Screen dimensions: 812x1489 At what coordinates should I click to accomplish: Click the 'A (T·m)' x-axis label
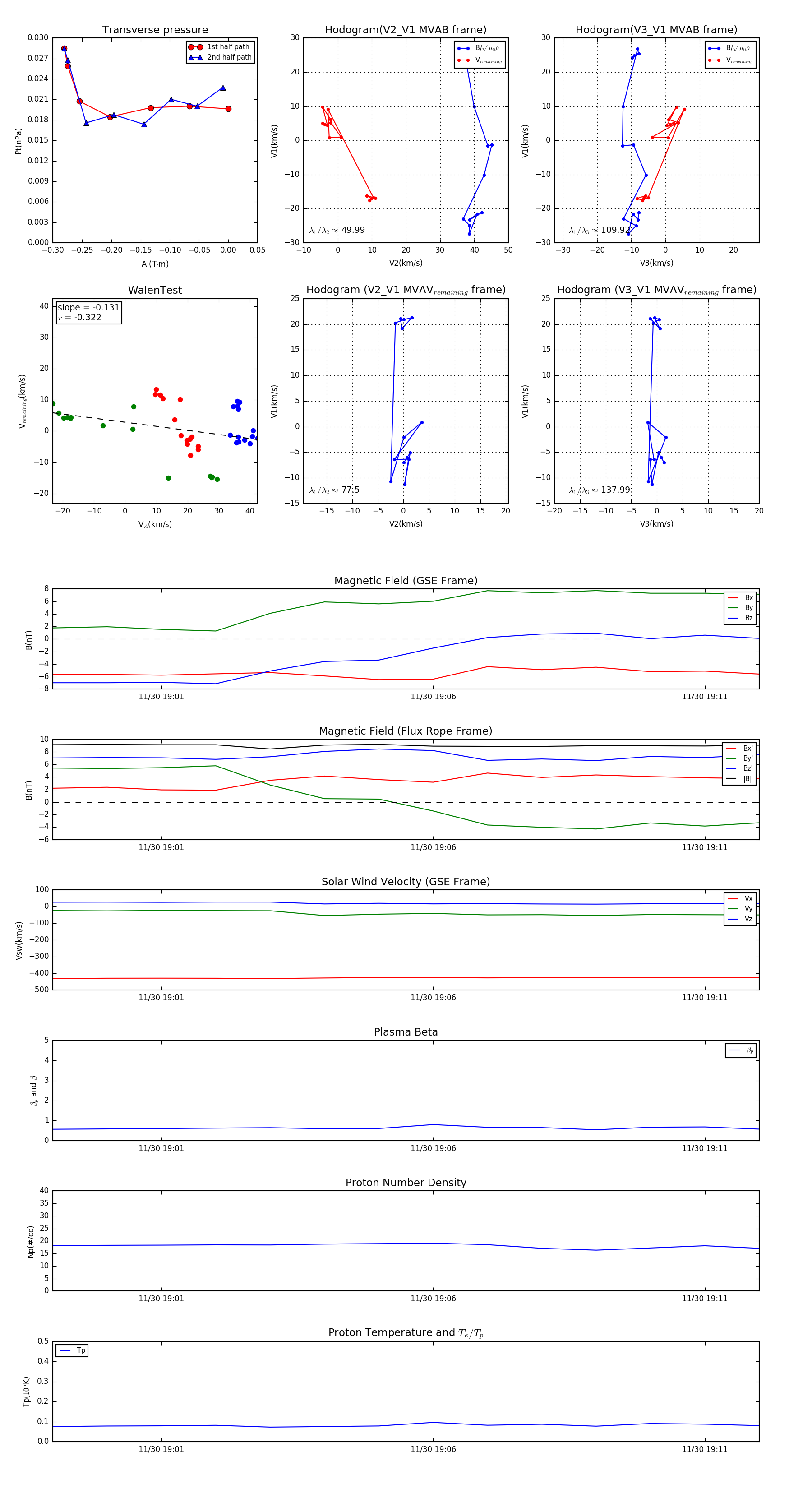[155, 264]
